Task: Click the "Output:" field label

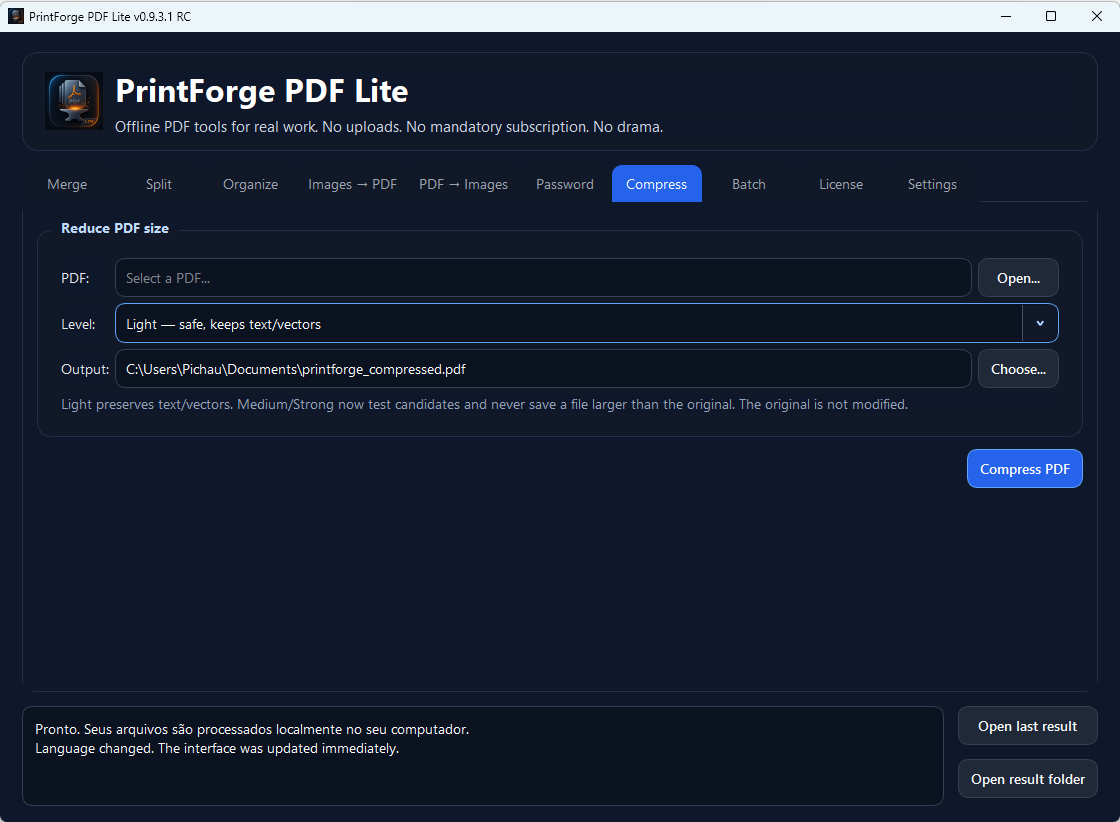Action: pyautogui.click(x=85, y=369)
